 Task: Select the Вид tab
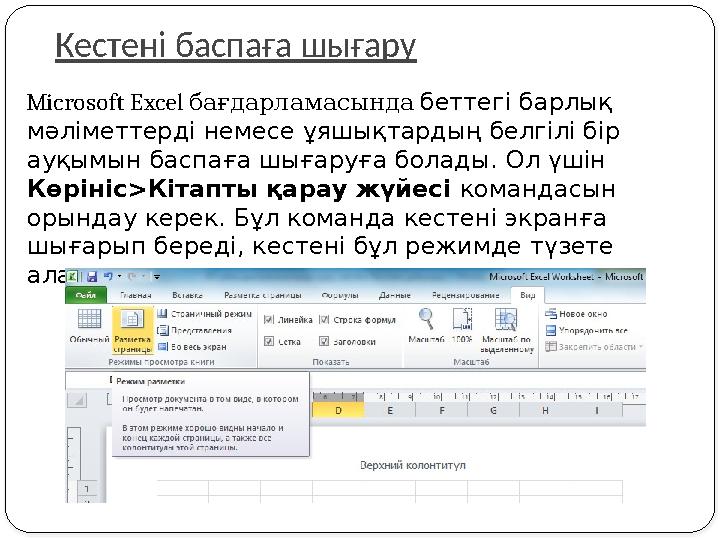coord(528,295)
